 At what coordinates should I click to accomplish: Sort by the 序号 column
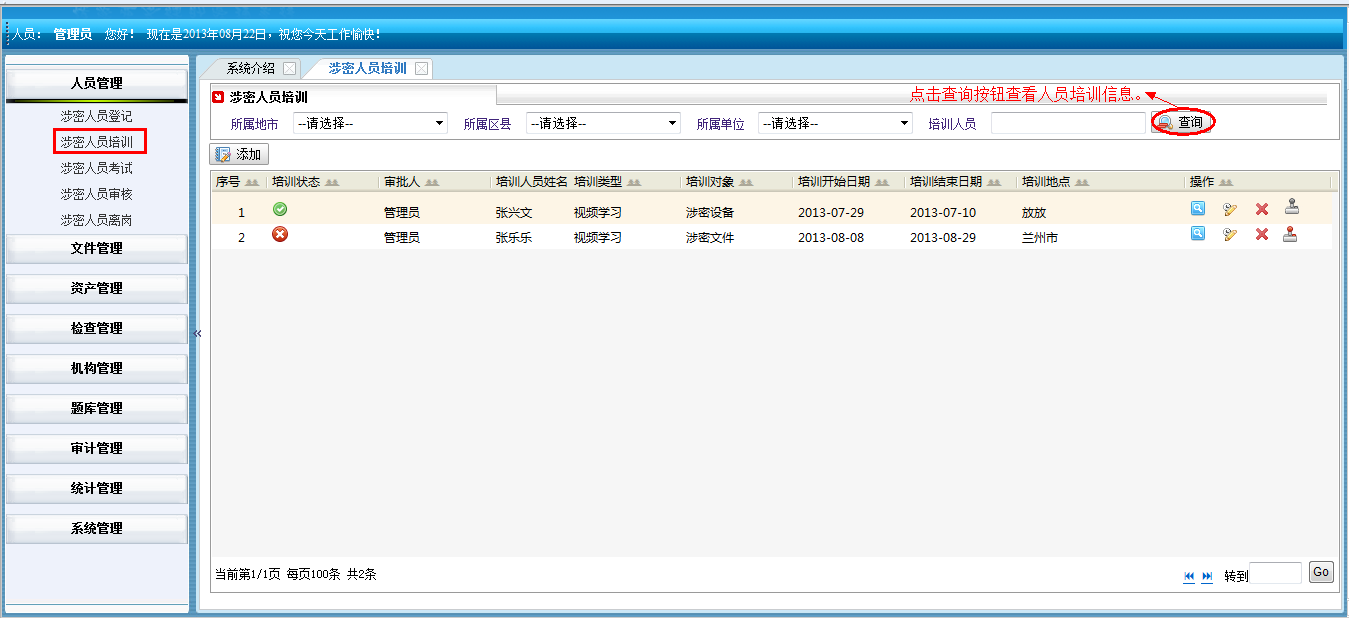[237, 182]
